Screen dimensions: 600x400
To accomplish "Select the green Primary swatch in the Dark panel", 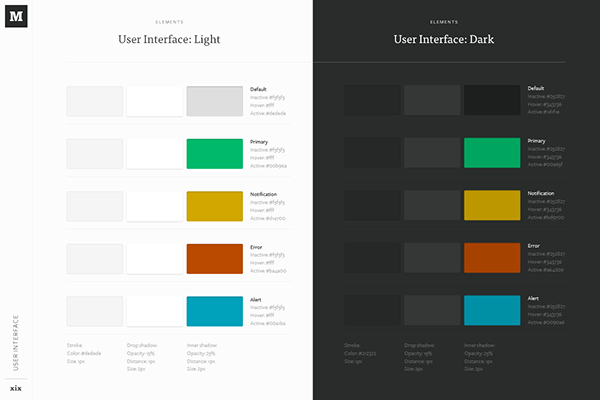I will pos(492,153).
